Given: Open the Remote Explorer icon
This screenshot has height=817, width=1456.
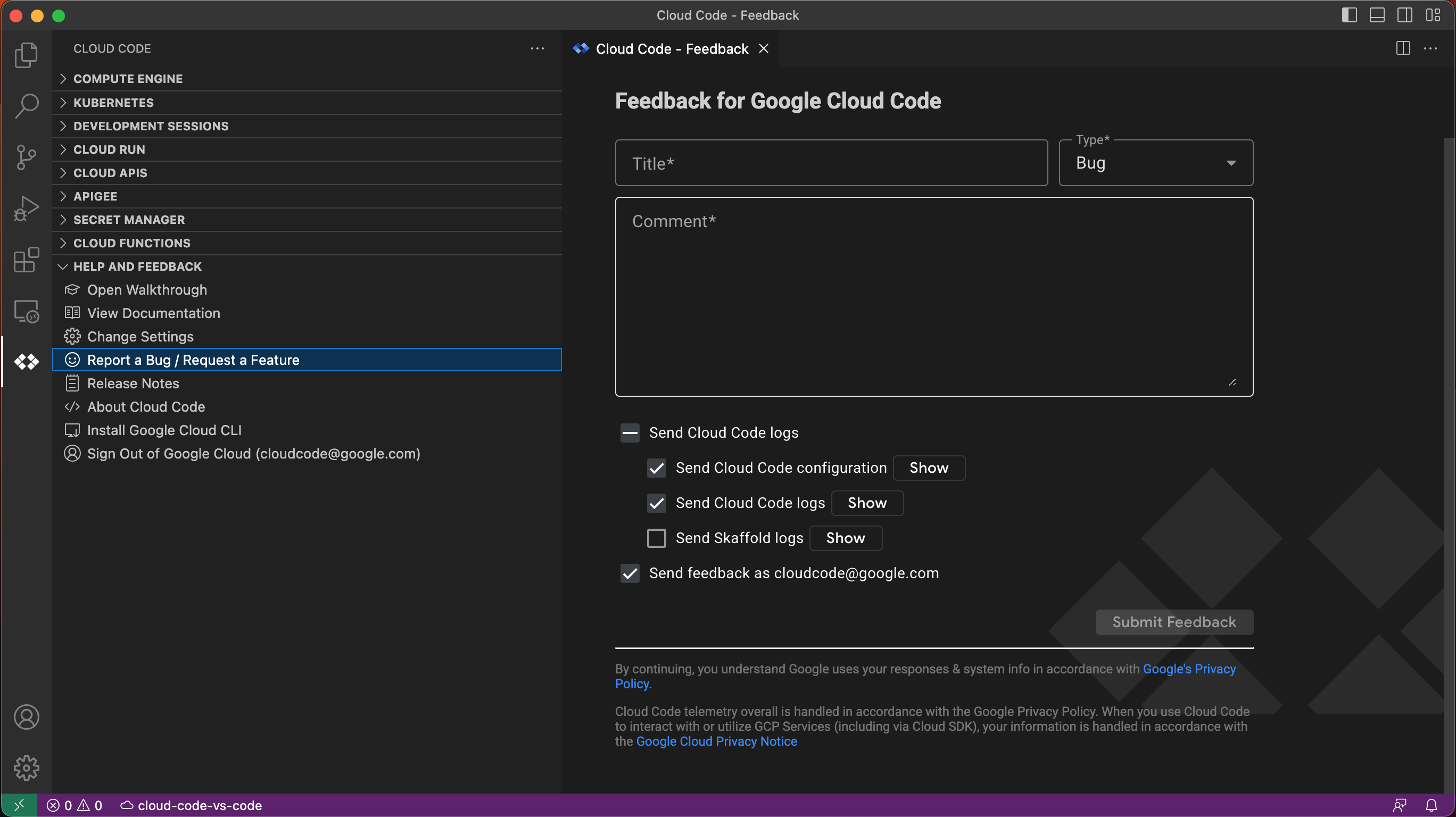Looking at the screenshot, I should click(26, 311).
